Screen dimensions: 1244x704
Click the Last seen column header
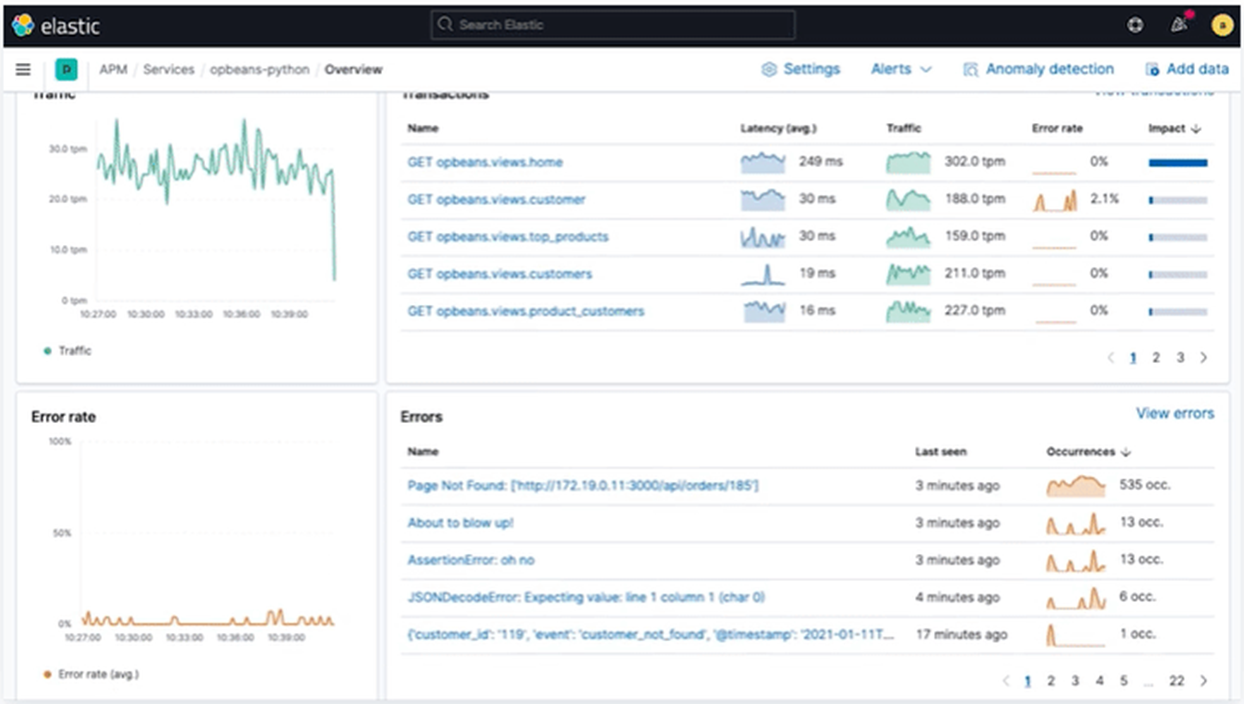[x=941, y=451]
